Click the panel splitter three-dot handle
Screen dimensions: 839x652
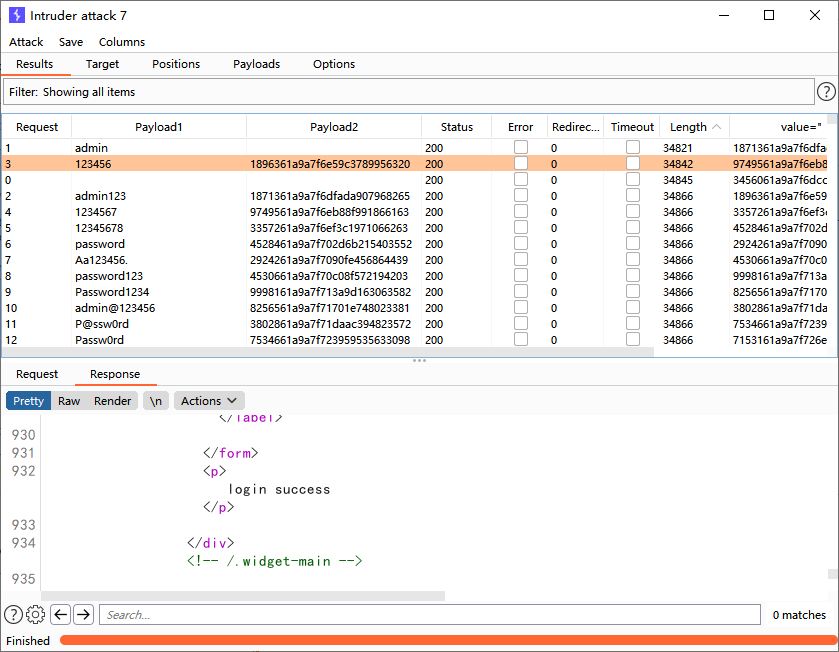(420, 360)
